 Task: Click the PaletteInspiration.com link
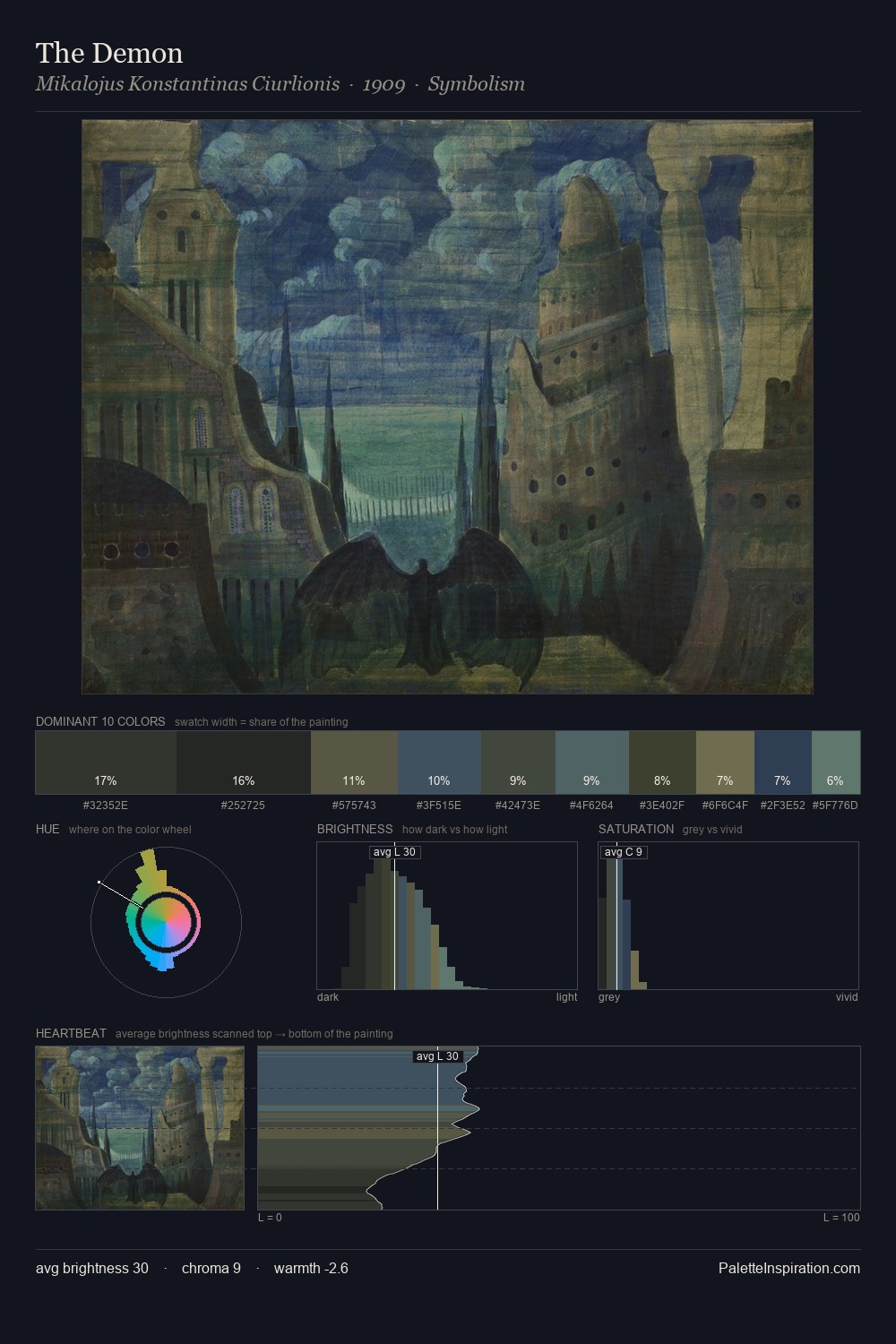point(789,1268)
